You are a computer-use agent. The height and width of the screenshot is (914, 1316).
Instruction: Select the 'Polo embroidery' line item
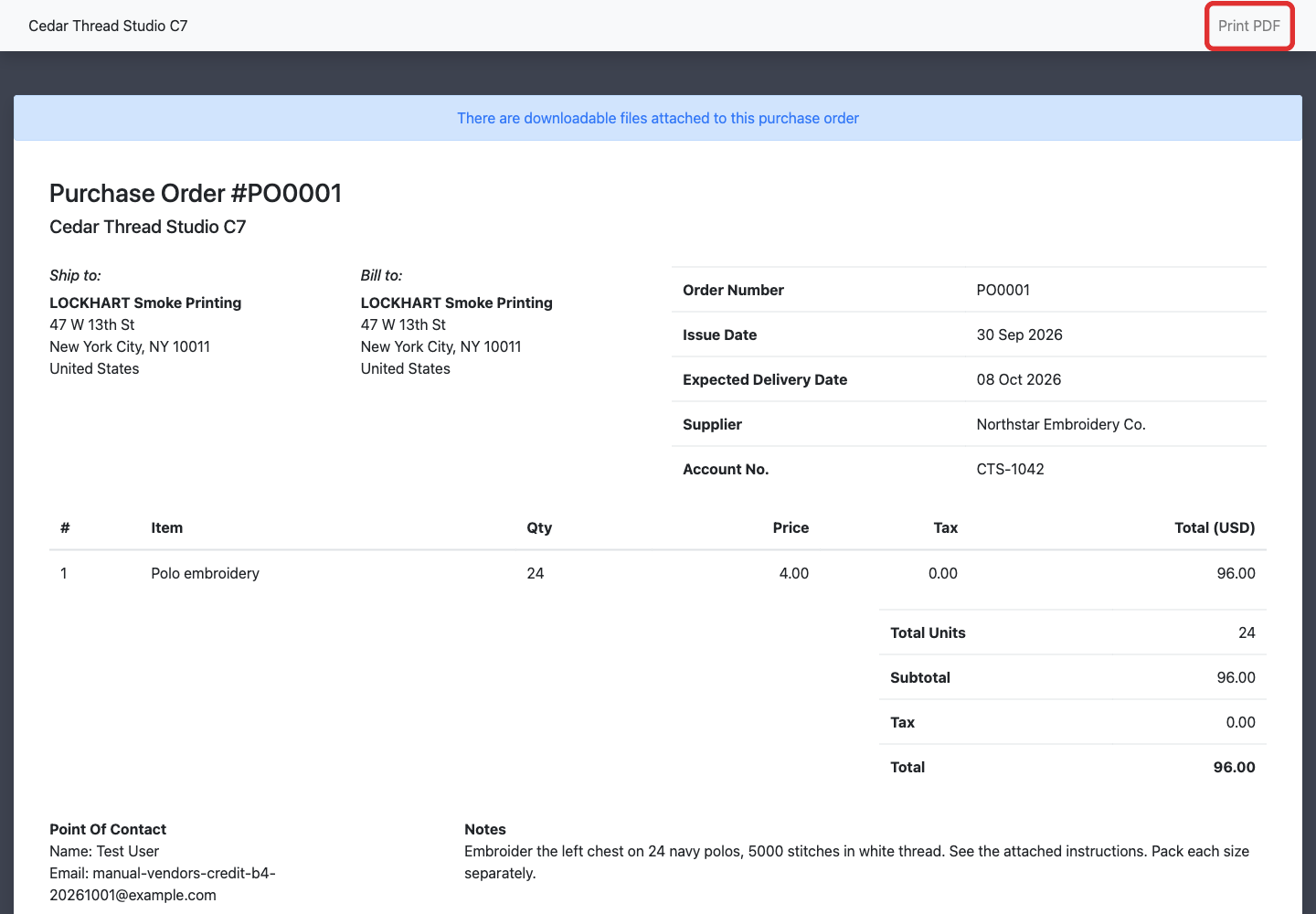point(205,573)
